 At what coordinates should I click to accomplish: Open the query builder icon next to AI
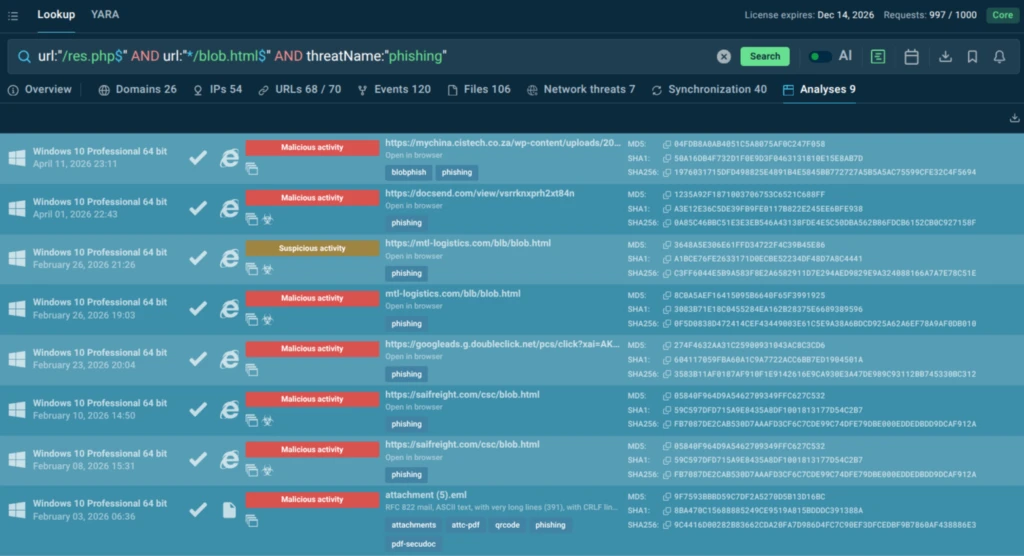pyautogui.click(x=878, y=57)
